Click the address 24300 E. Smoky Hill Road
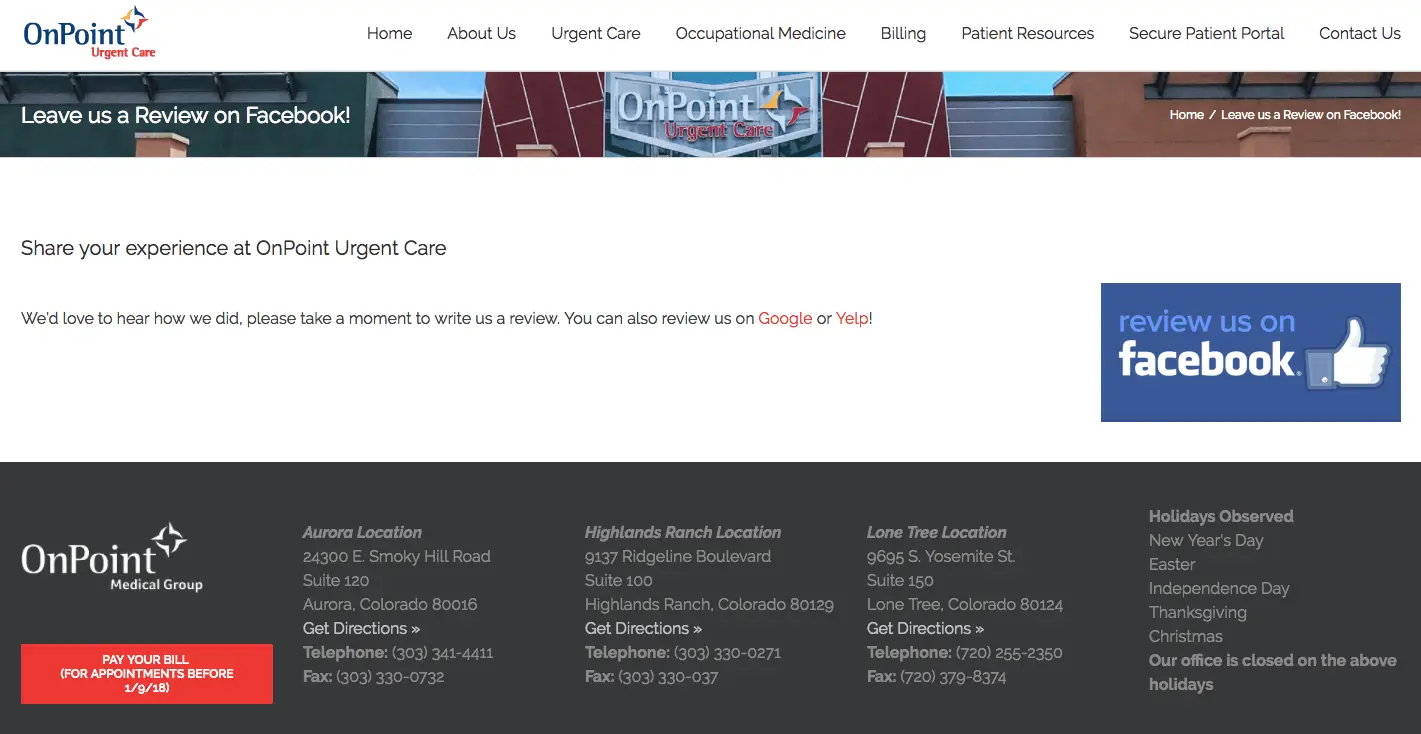The image size is (1421, 734). 397,556
